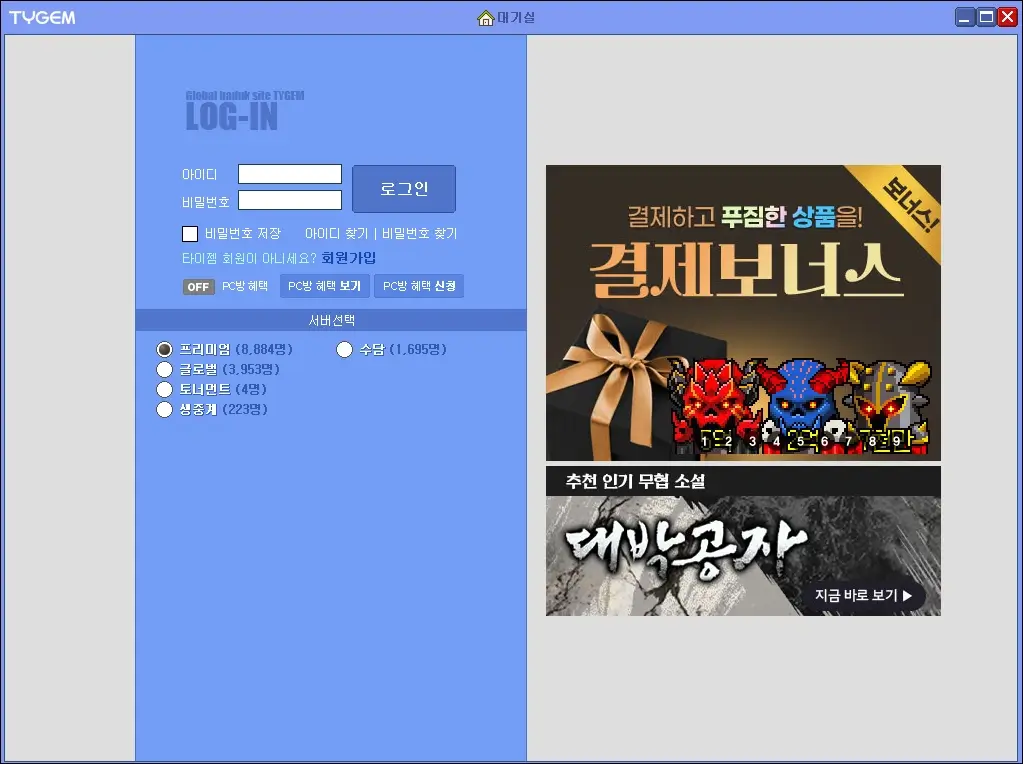This screenshot has height=764, width=1023.
Task: Click the 서버선택 section header
Action: click(331, 320)
